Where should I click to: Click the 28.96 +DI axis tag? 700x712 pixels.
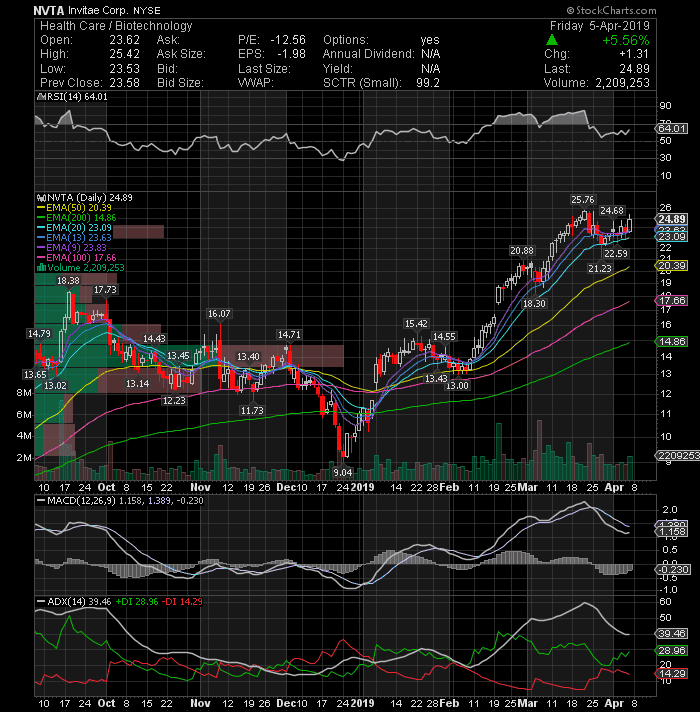pyautogui.click(x=672, y=651)
